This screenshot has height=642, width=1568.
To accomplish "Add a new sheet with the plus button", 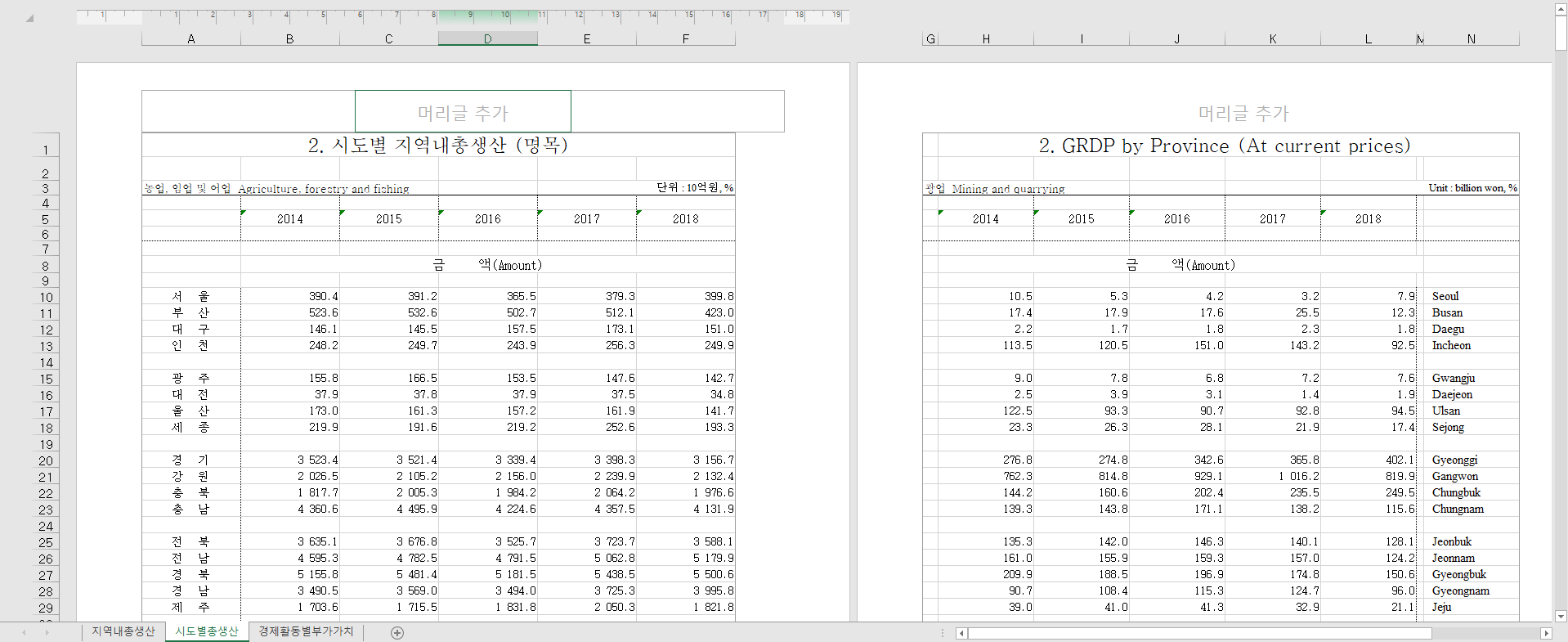I will click(x=397, y=632).
